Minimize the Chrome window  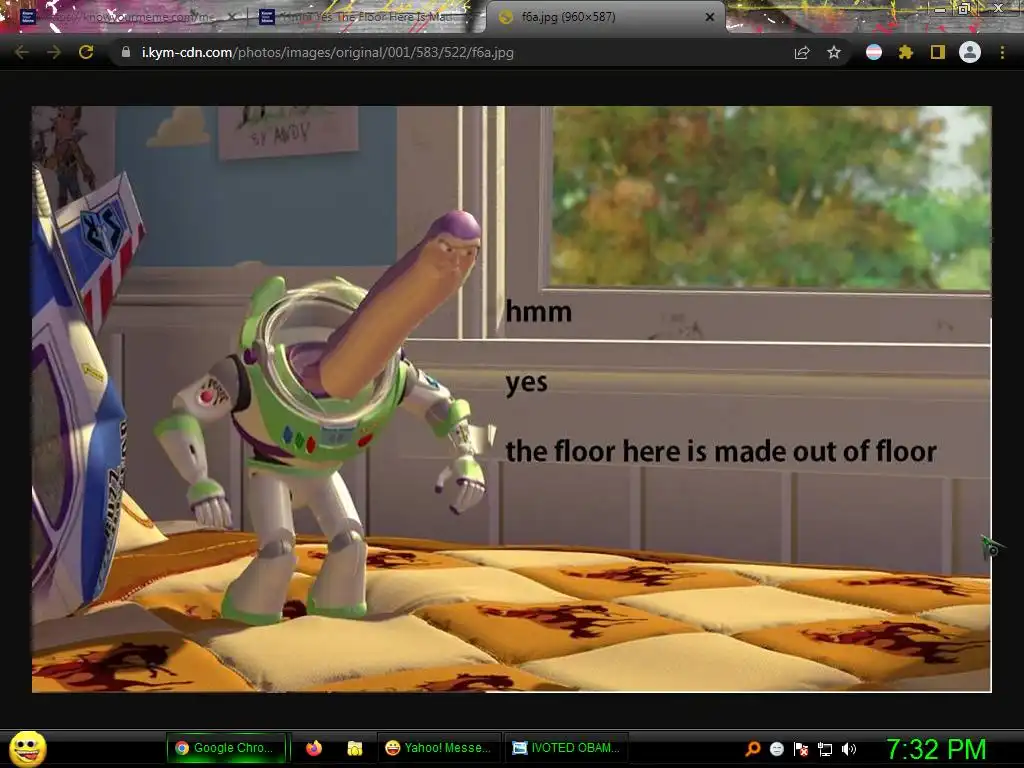940,9
